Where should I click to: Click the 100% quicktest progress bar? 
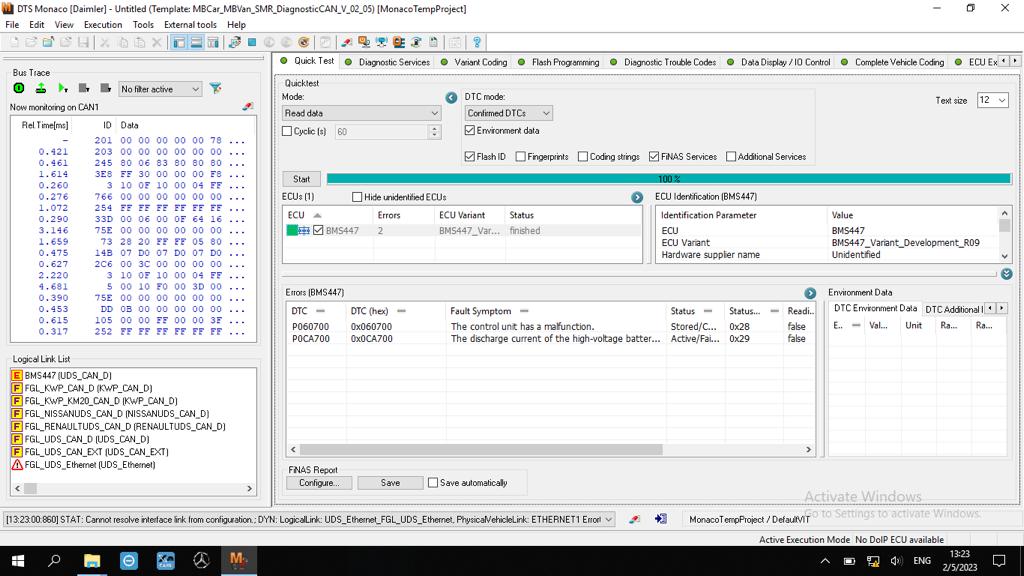(x=668, y=179)
